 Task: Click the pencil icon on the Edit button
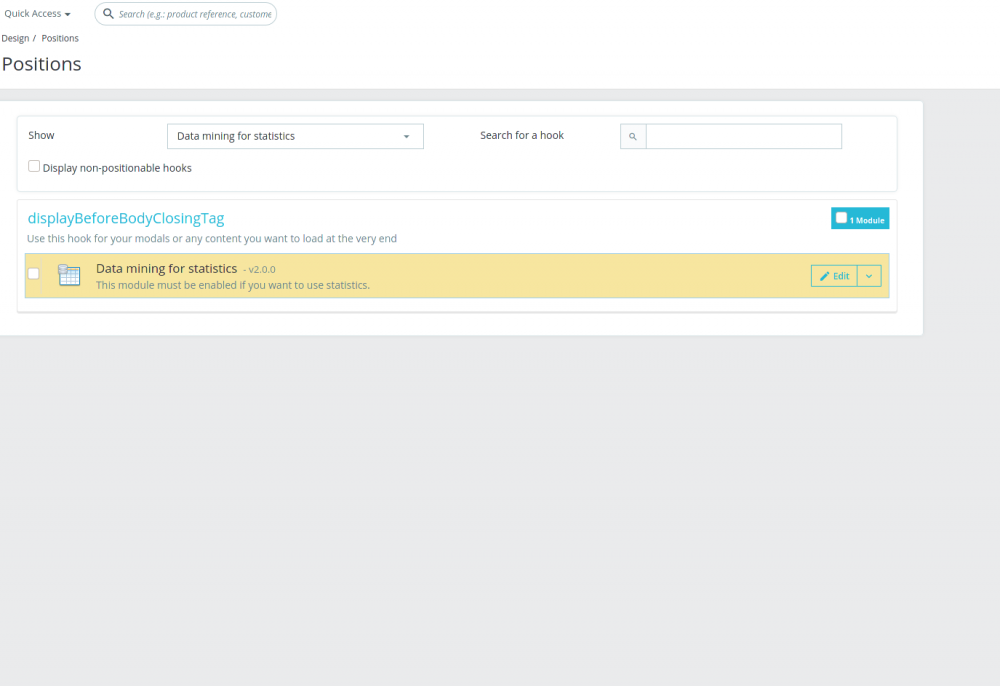(824, 275)
